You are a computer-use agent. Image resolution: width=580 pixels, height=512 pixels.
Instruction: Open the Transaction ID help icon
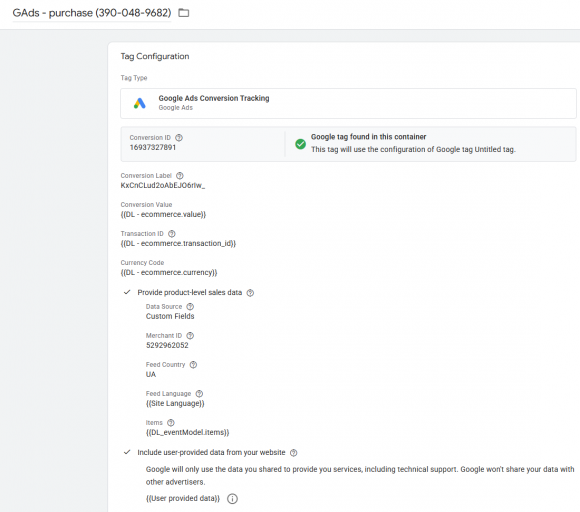point(172,234)
